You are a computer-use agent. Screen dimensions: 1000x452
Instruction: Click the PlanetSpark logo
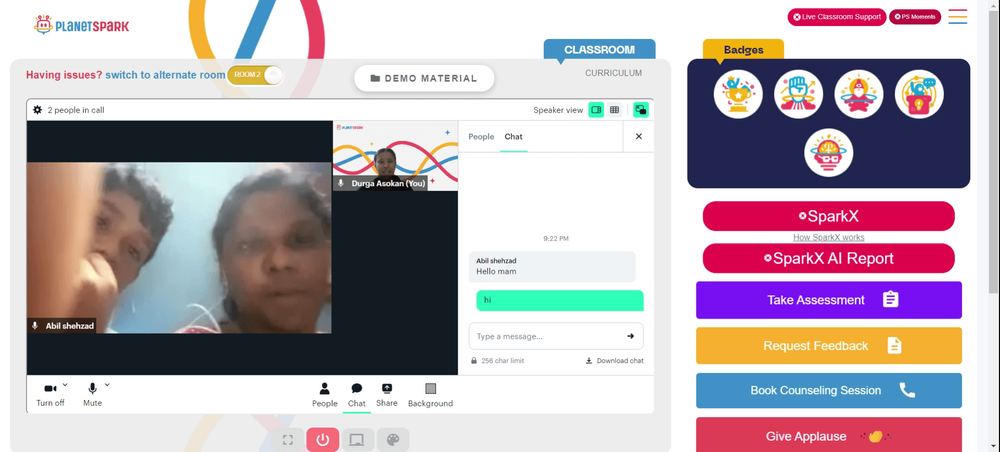pyautogui.click(x=82, y=26)
